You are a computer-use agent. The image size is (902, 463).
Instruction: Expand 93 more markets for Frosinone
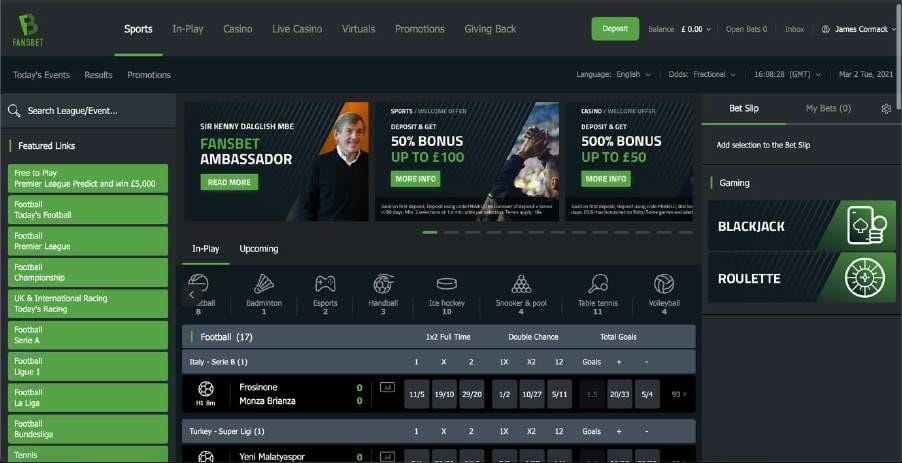[679, 395]
